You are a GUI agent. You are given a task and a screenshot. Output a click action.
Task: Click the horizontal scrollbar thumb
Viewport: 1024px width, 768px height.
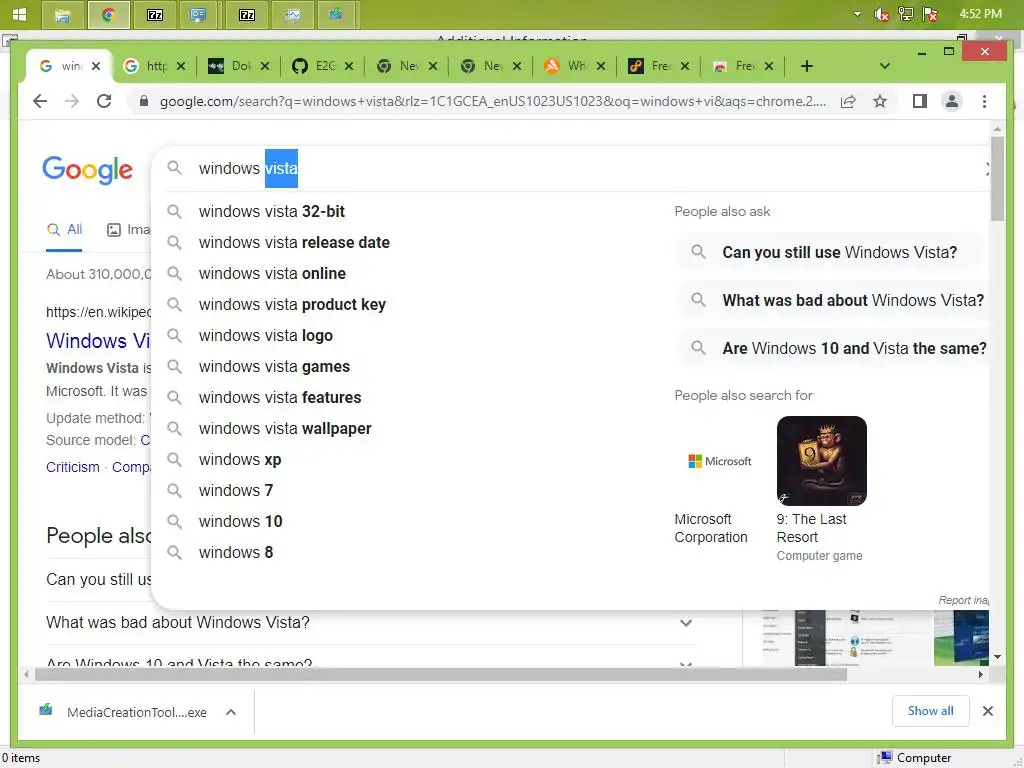tap(441, 675)
